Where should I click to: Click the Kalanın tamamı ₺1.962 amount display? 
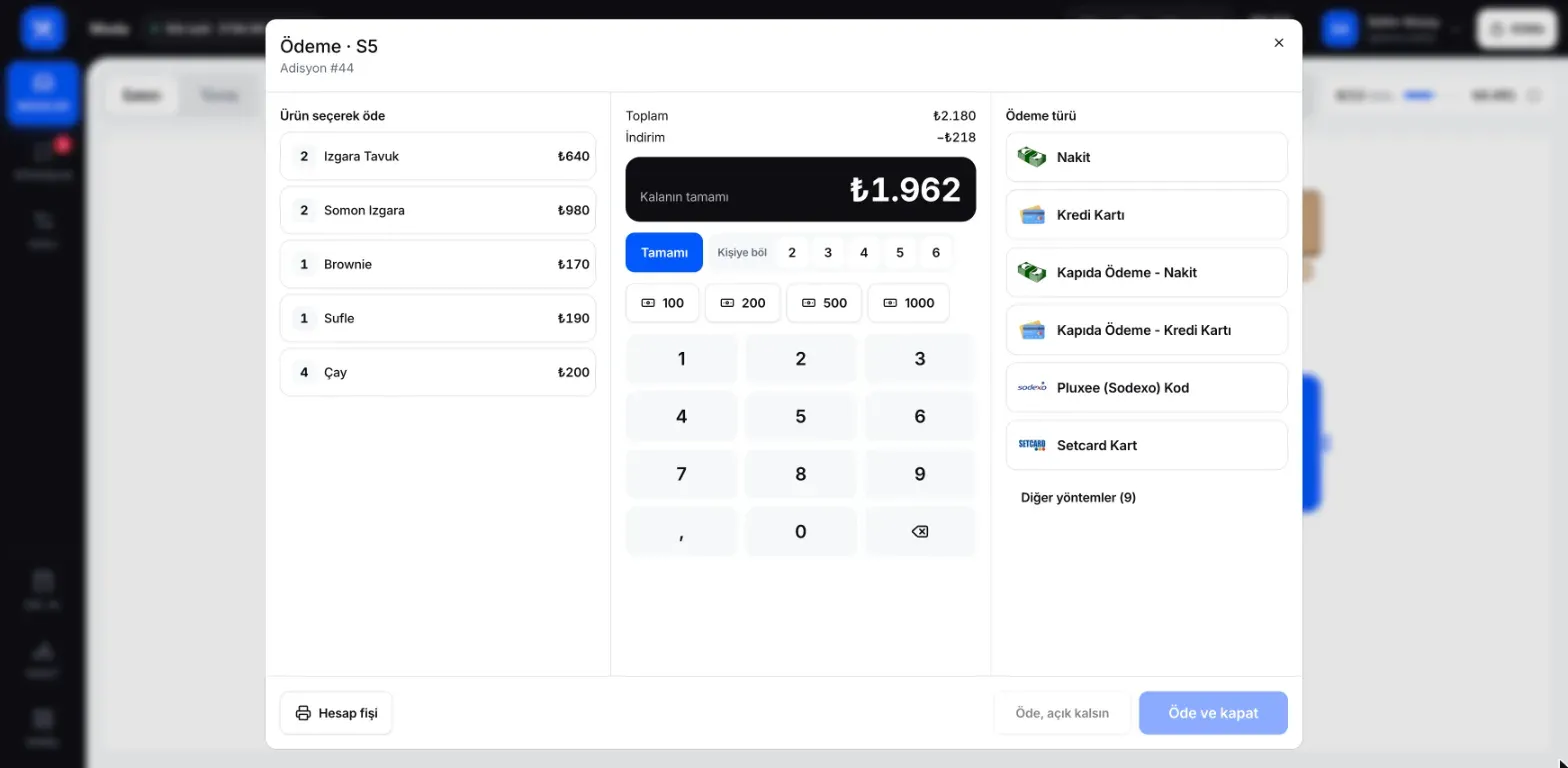pyautogui.click(x=801, y=189)
